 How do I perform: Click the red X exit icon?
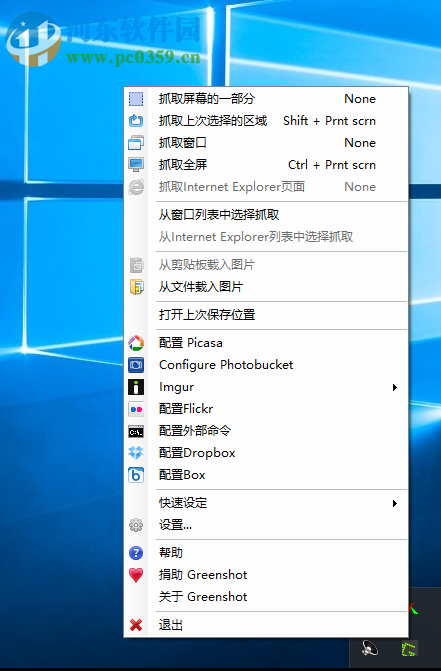point(136,625)
